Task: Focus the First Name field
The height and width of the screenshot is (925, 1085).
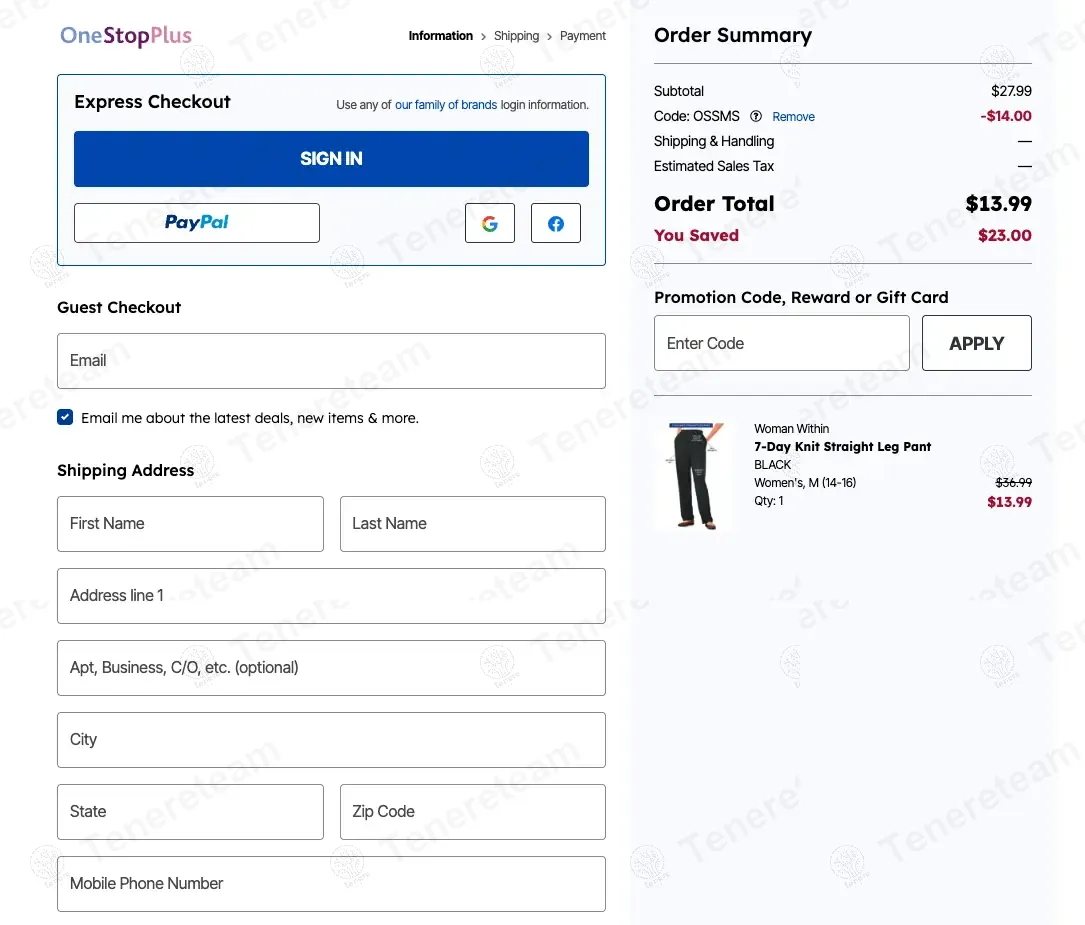Action: (x=190, y=524)
